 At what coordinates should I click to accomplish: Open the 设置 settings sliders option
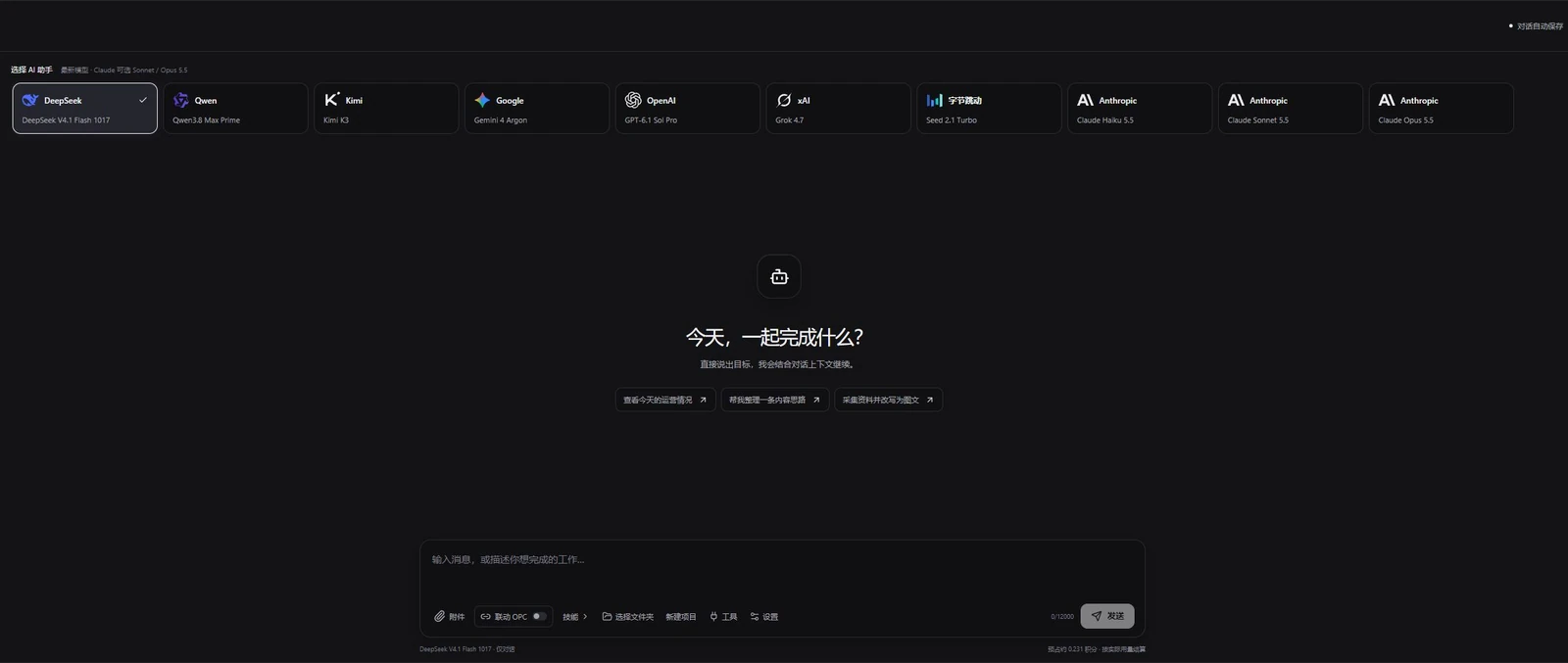point(764,617)
